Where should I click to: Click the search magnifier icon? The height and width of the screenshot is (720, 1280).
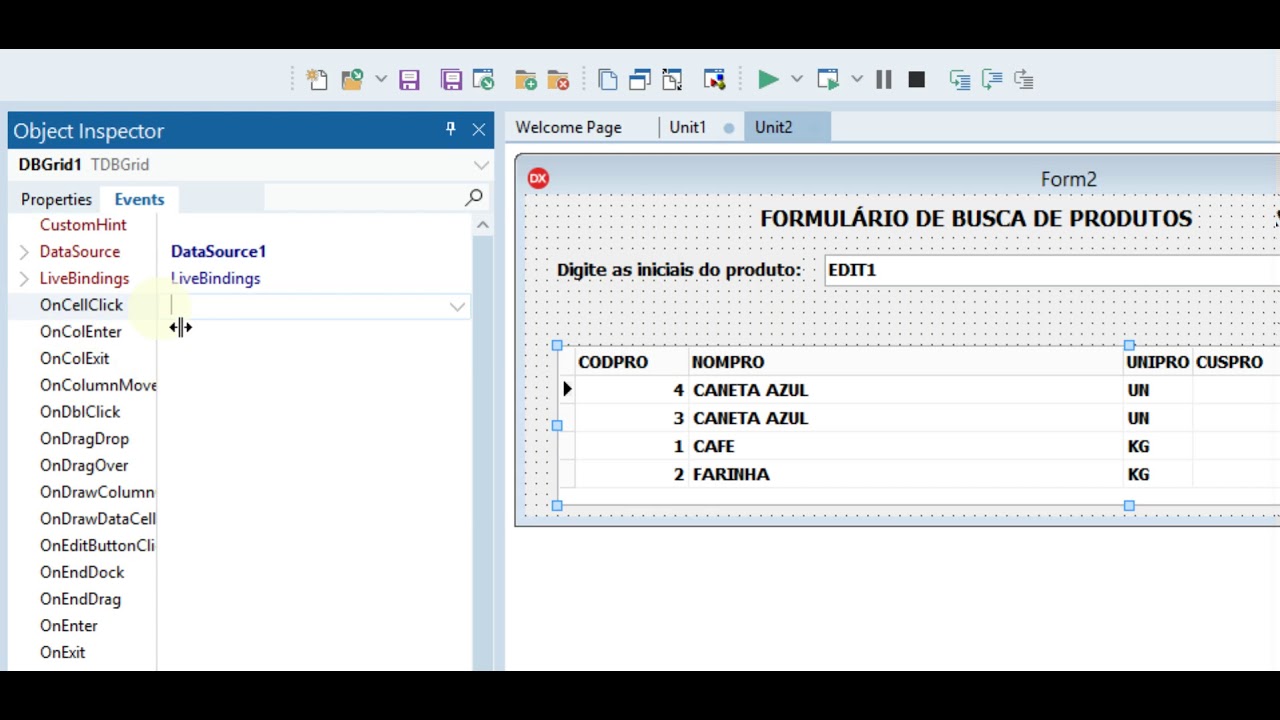click(x=474, y=198)
